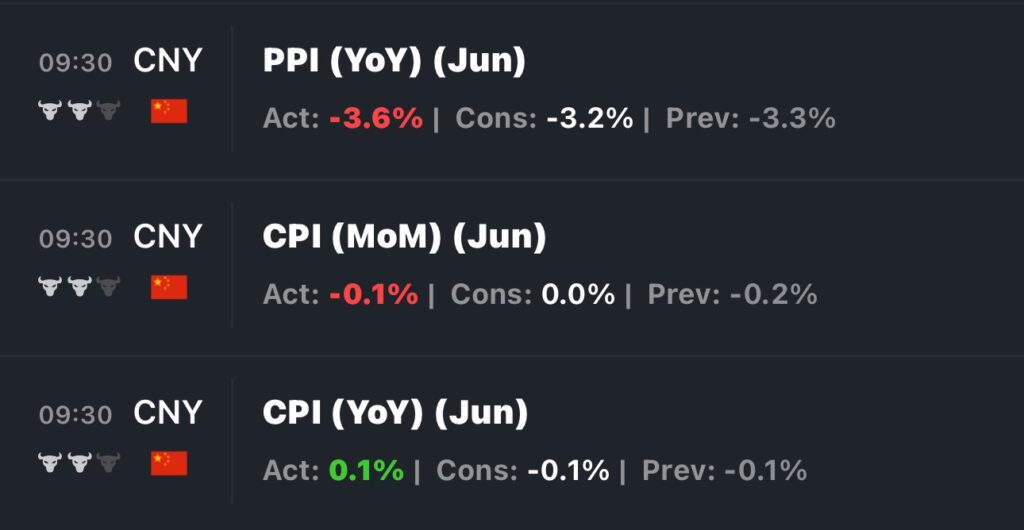This screenshot has width=1024, height=530.
Task: Click the bull importance icons for CPI (YoY)
Action: pyautogui.click(x=79, y=463)
